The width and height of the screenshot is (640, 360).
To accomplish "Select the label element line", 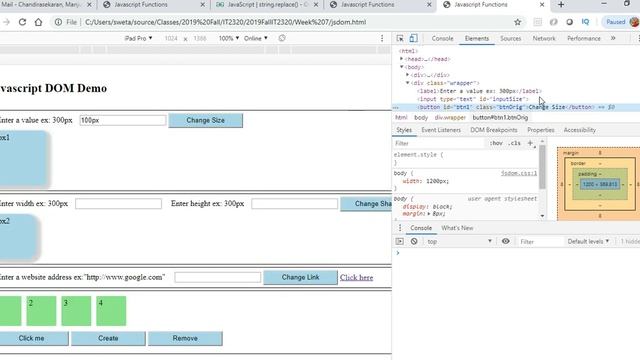I will (x=479, y=91).
